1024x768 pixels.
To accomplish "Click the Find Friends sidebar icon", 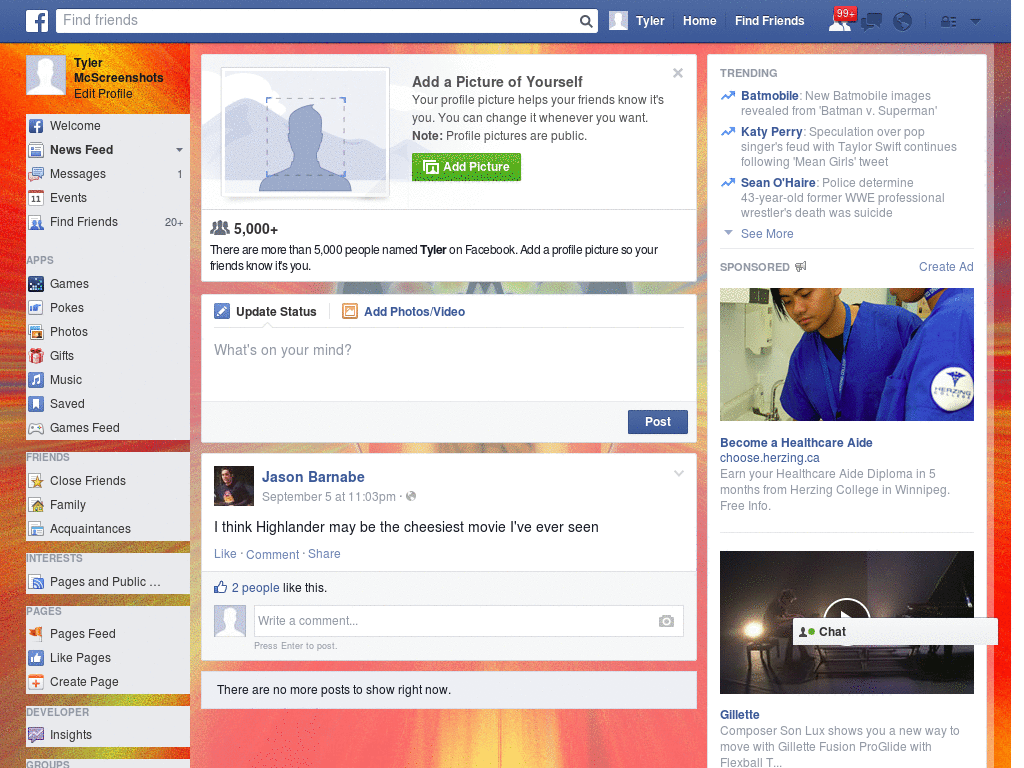I will 36,223.
